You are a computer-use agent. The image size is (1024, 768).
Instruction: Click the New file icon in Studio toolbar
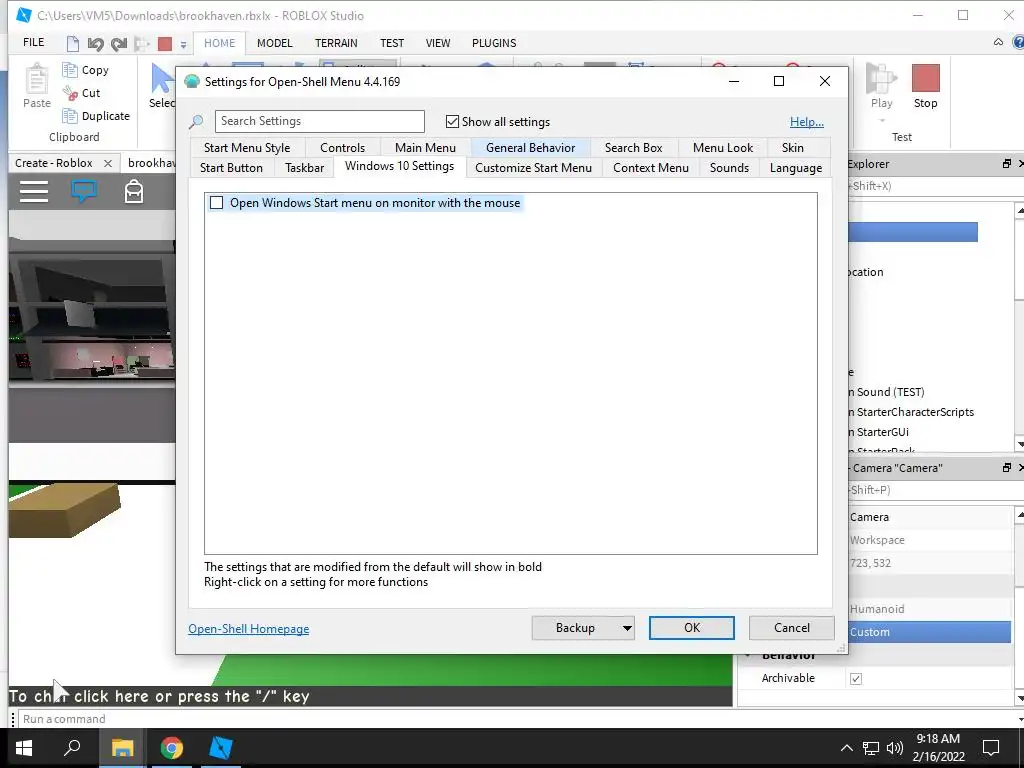tap(72, 44)
